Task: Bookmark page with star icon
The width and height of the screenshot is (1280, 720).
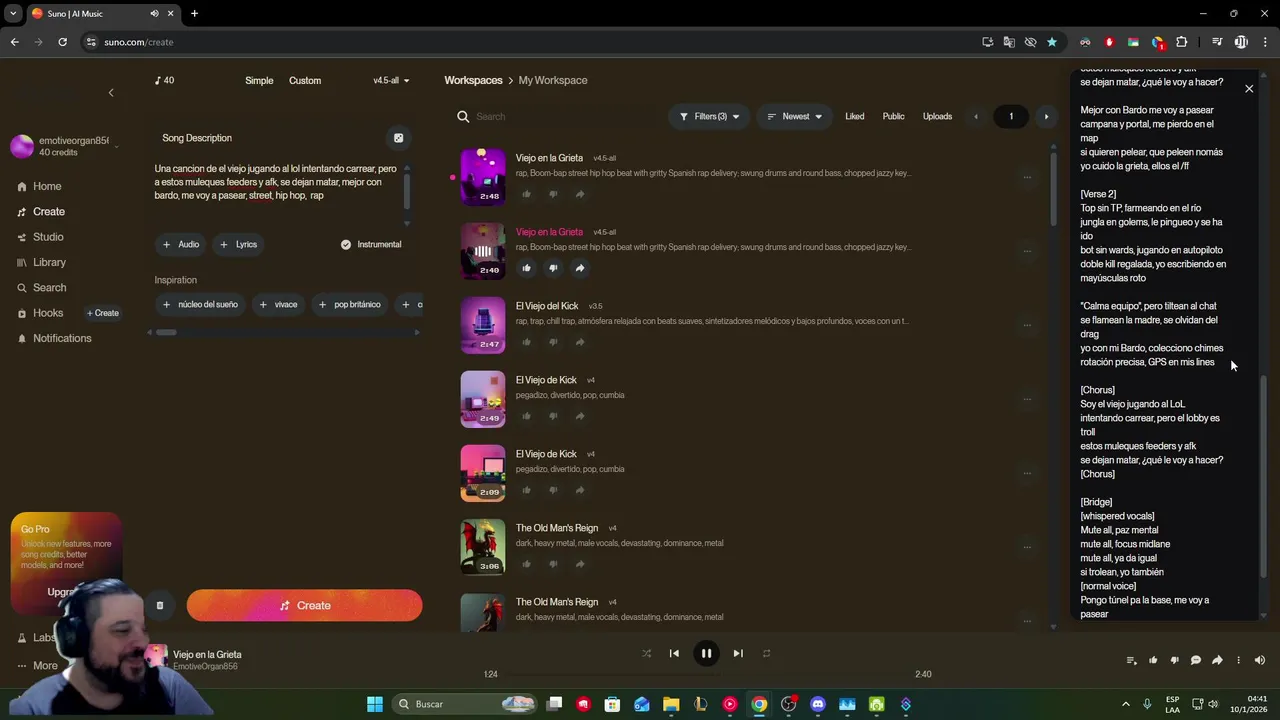Action: (x=1052, y=42)
